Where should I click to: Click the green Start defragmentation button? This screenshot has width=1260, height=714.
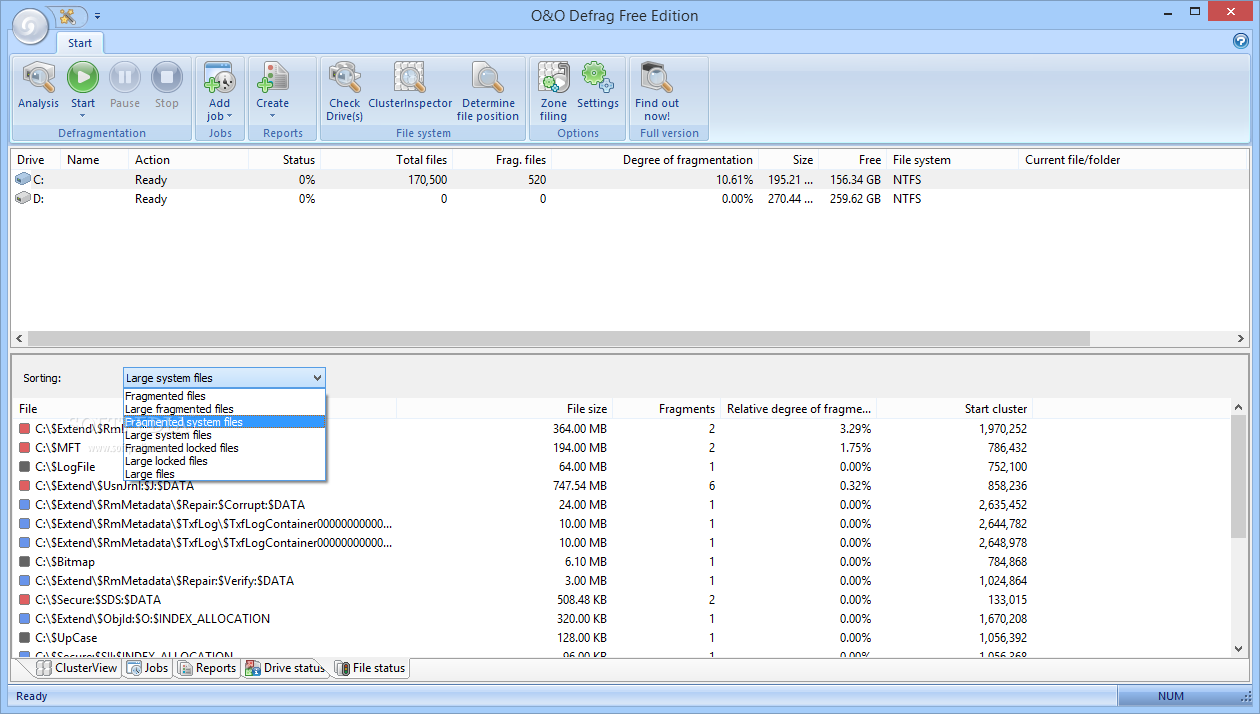[83, 78]
